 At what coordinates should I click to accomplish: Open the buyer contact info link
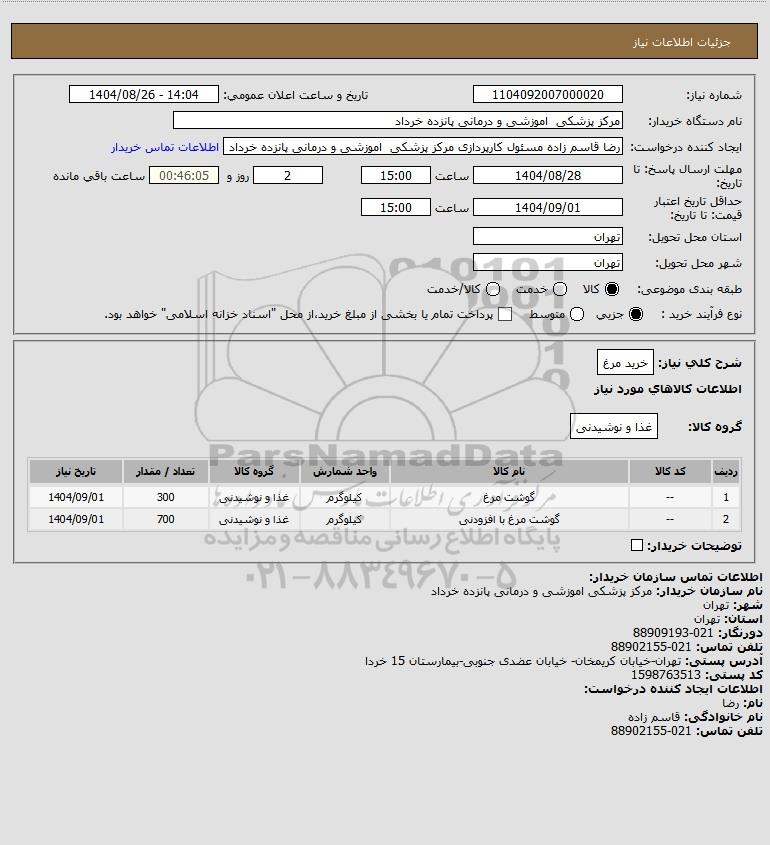[165, 148]
